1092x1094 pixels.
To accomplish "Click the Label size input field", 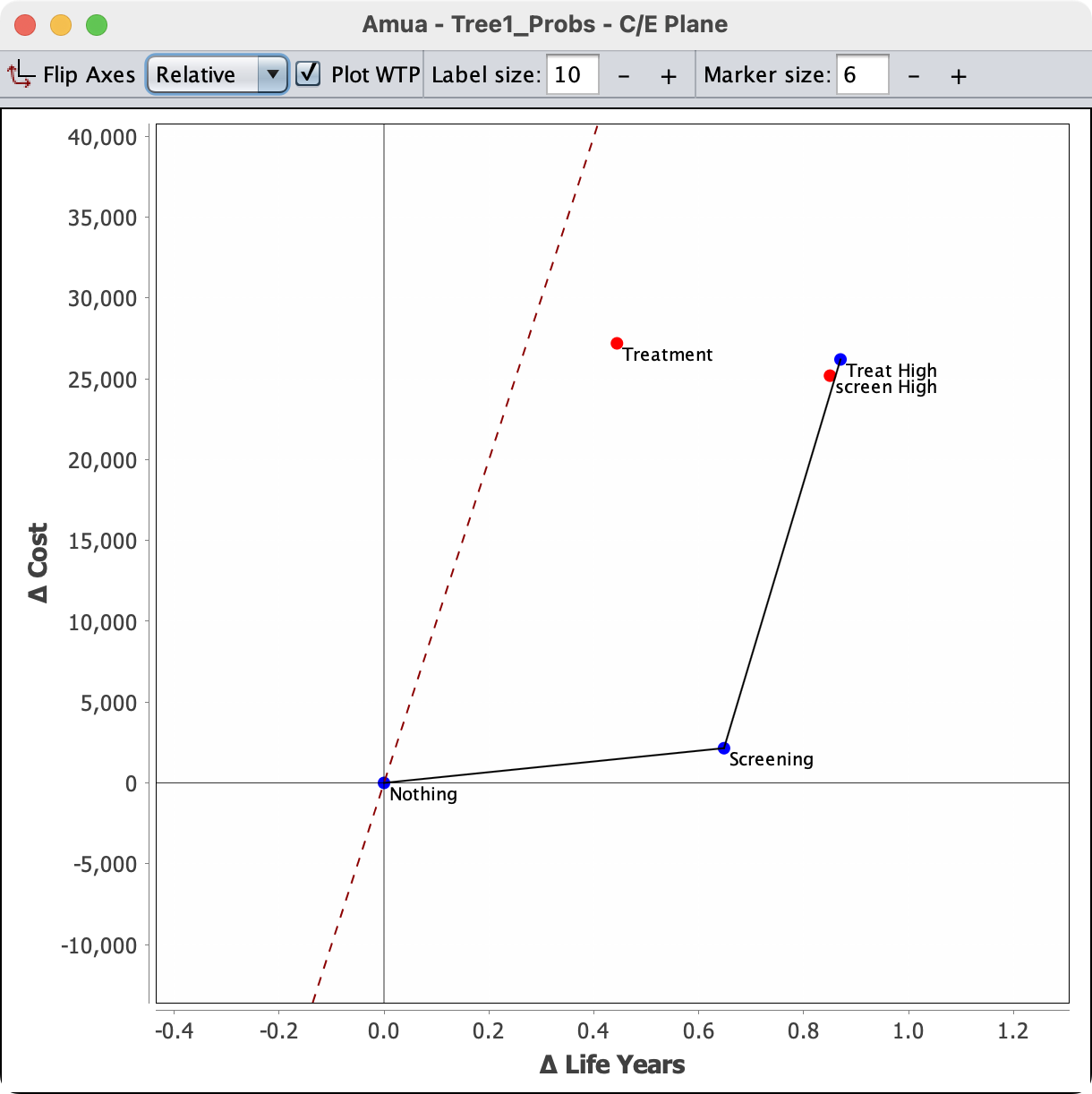I will coord(572,74).
